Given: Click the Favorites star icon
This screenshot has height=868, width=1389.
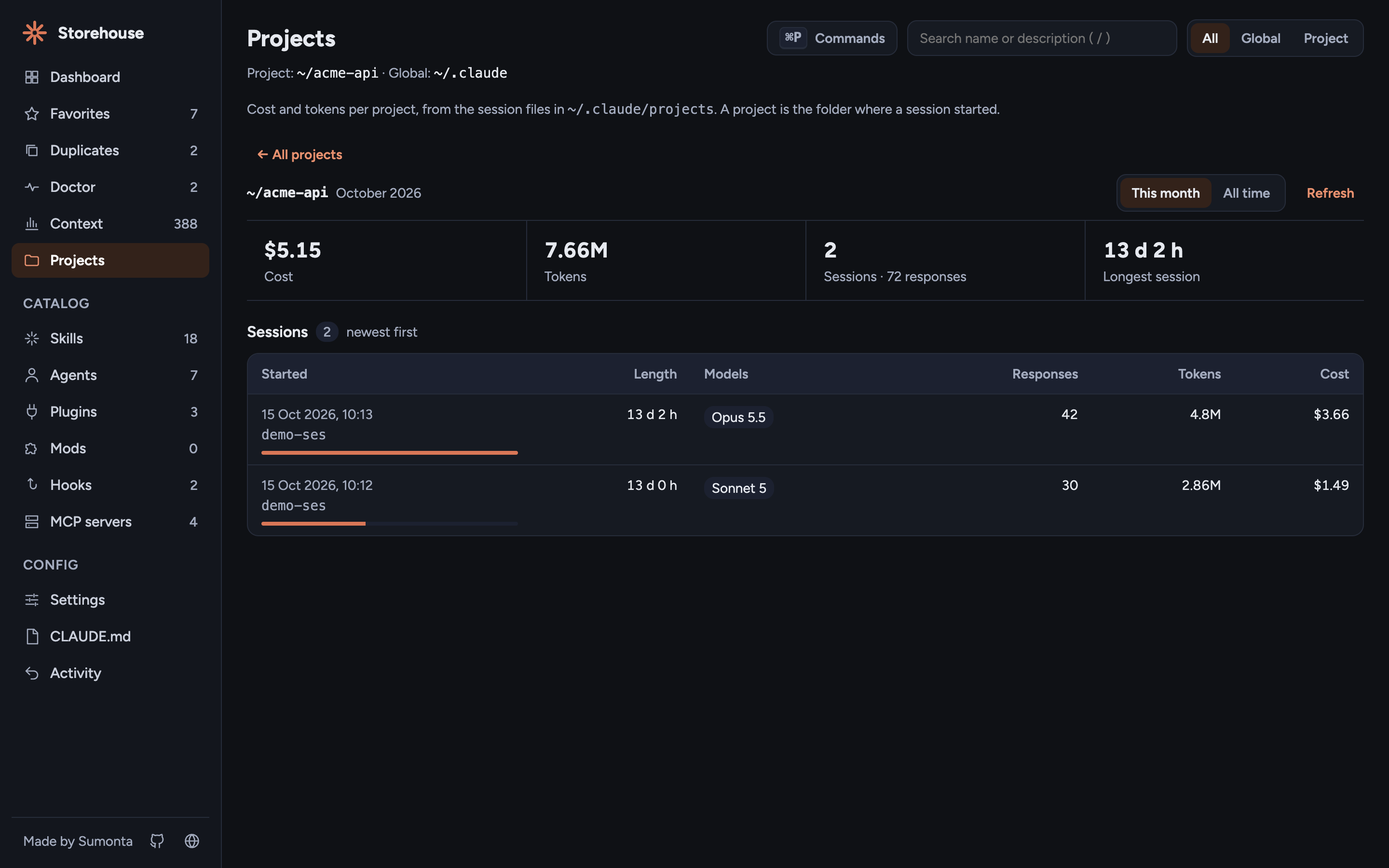Looking at the screenshot, I should tap(31, 114).
